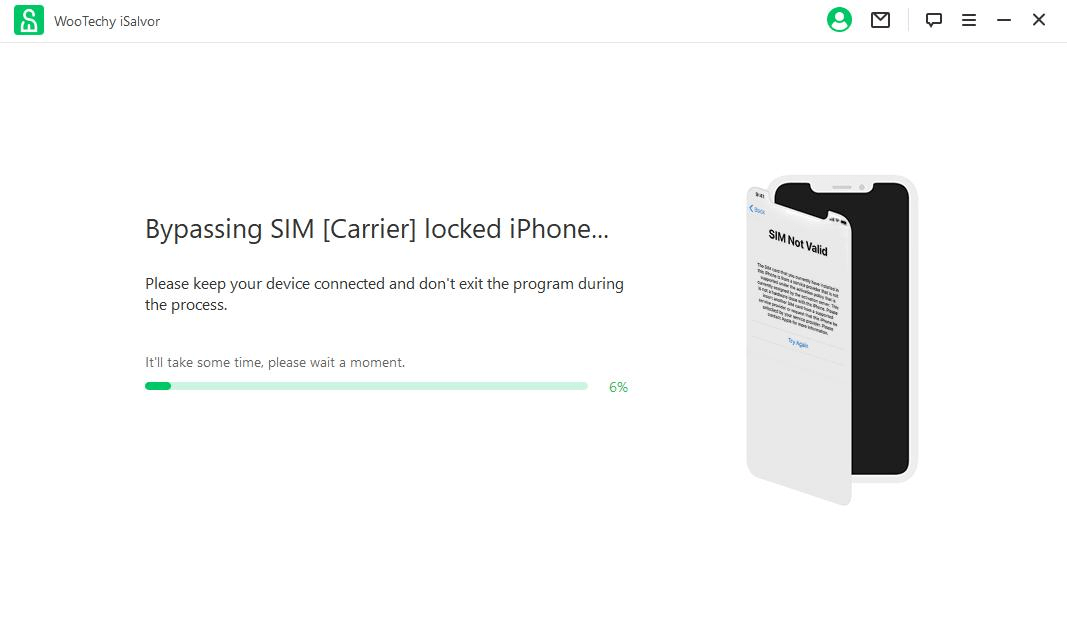The height and width of the screenshot is (623, 1067).
Task: Minimize the iSalvor window
Action: (x=1004, y=20)
